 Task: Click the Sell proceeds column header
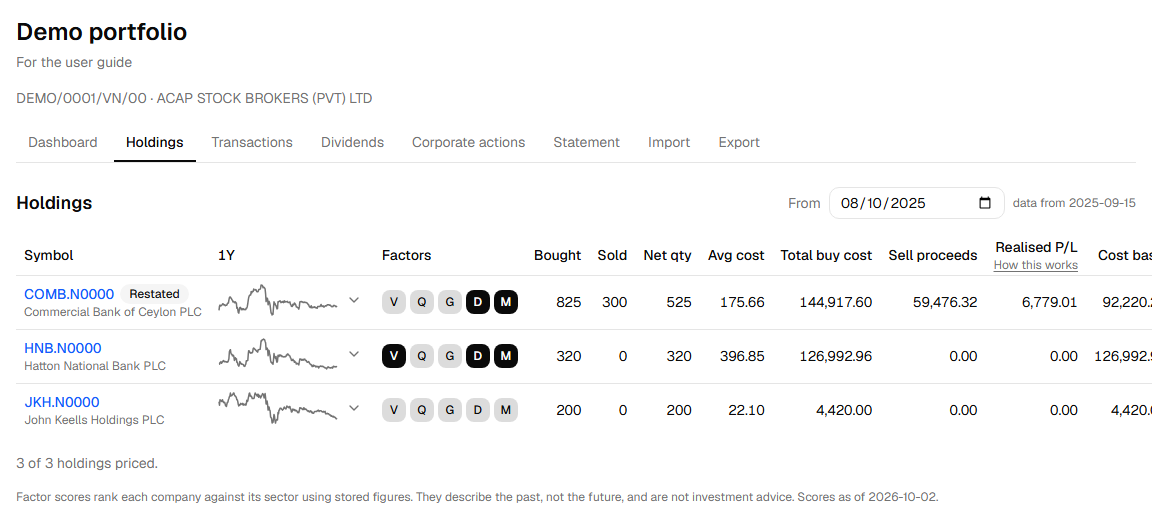pyautogui.click(x=932, y=256)
